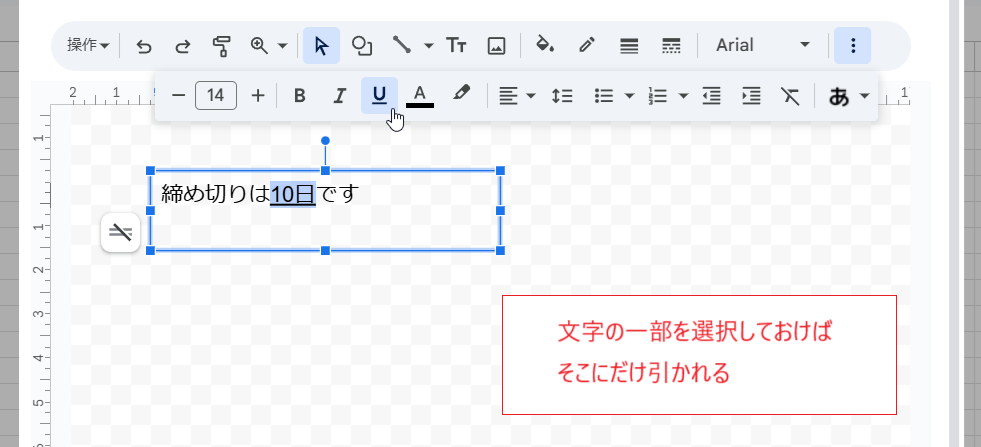Open border dash style options
The width and height of the screenshot is (981, 447).
[x=671, y=45]
